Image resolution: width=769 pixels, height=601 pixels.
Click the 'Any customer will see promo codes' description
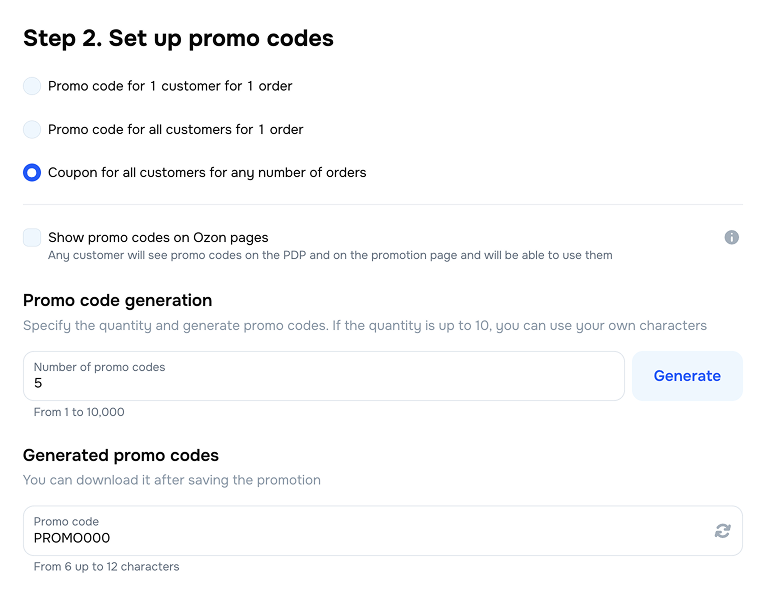point(330,255)
